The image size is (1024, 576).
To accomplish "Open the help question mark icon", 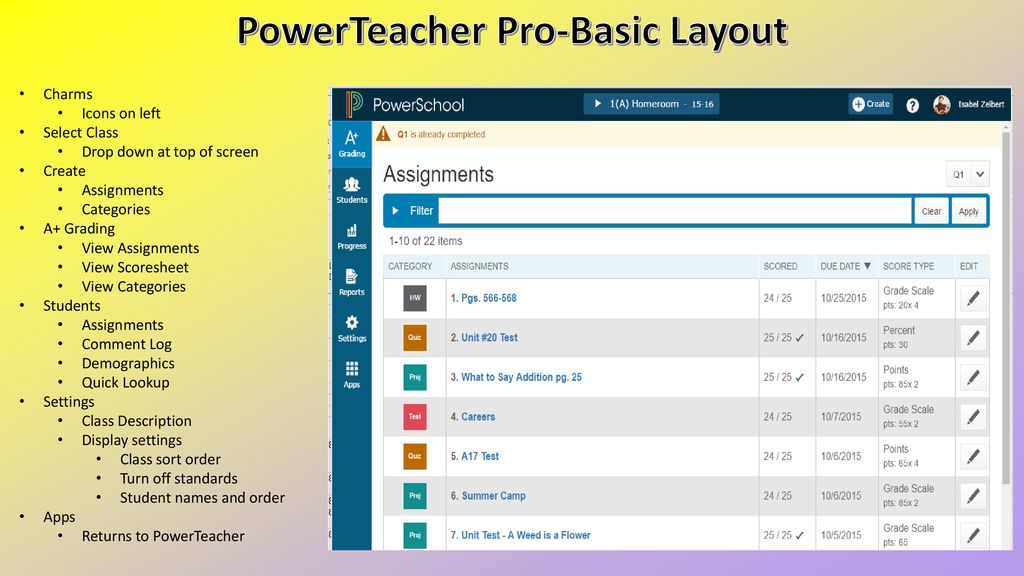I will (912, 105).
